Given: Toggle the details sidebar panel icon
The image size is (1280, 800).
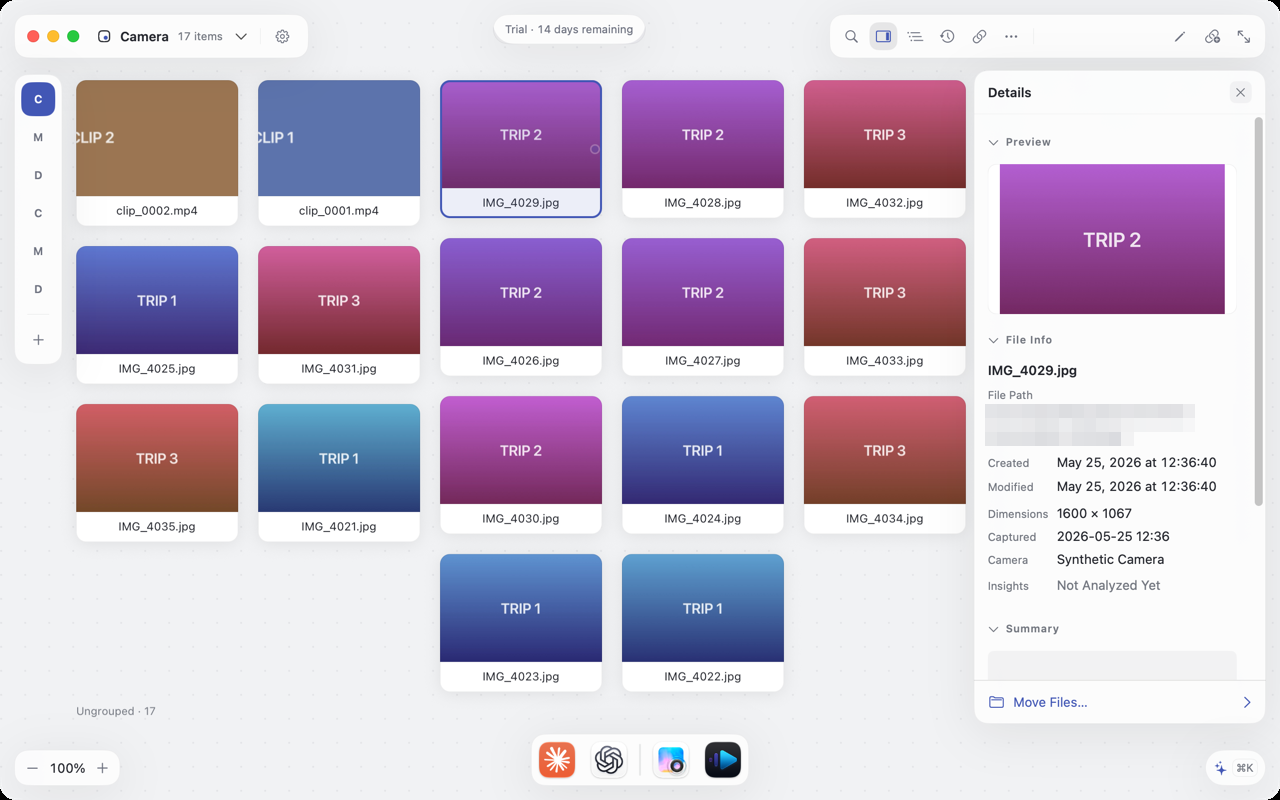Looking at the screenshot, I should [x=883, y=36].
